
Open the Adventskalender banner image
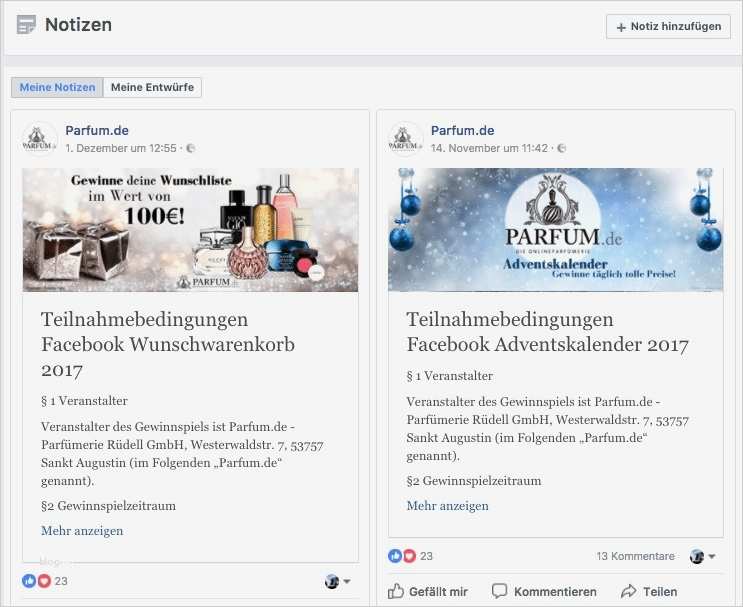click(555, 230)
